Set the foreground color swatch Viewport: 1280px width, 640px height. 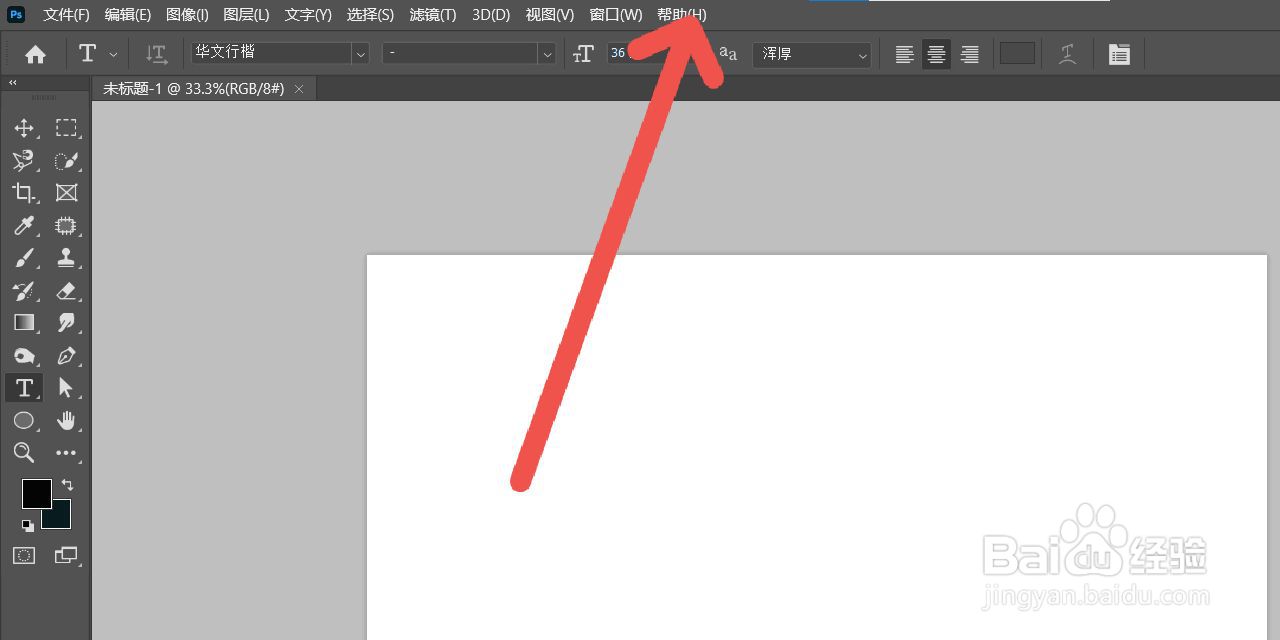pos(37,493)
